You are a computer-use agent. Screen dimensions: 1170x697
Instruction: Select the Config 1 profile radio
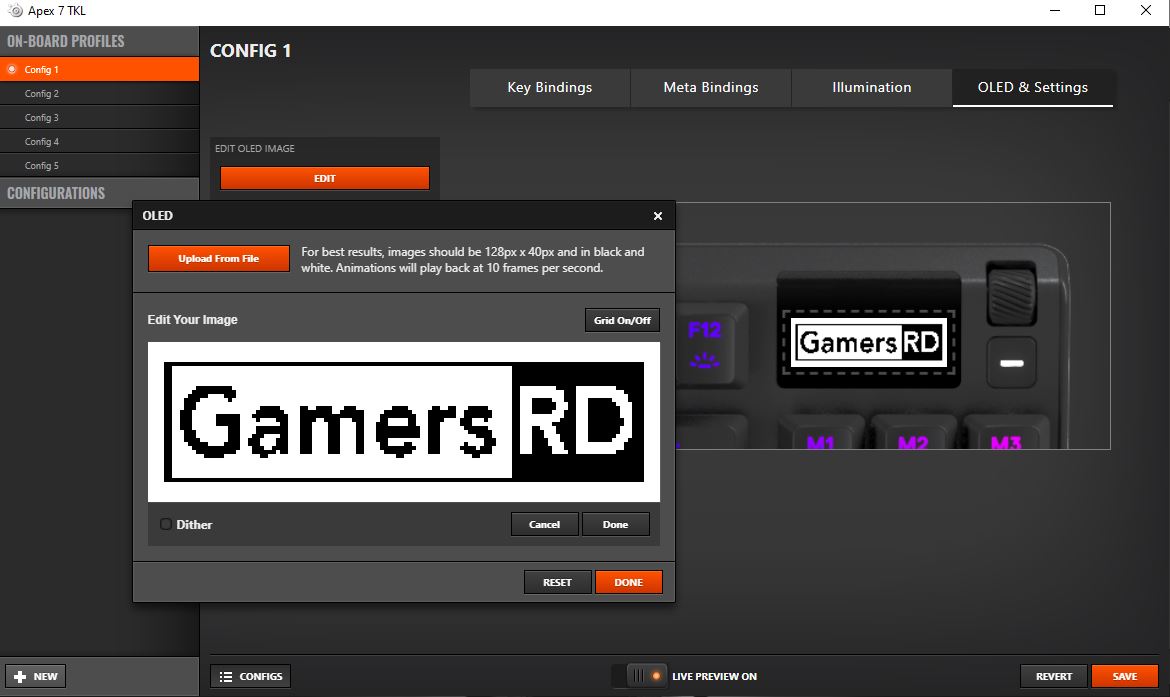tap(12, 69)
